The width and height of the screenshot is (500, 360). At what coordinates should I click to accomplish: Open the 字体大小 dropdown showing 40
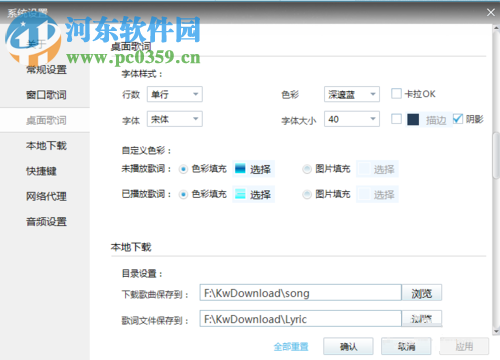[x=352, y=119]
